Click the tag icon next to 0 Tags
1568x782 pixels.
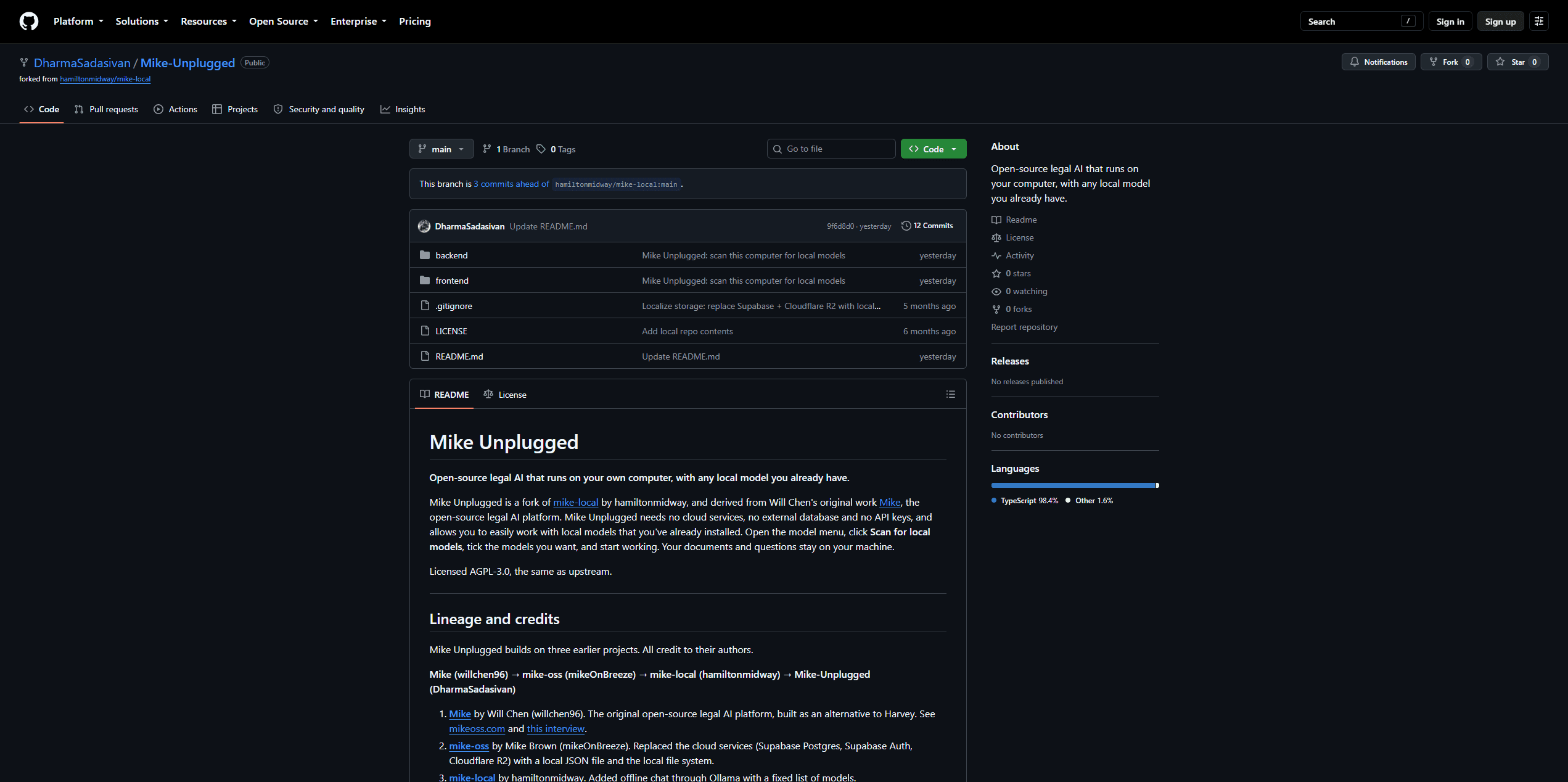(541, 149)
